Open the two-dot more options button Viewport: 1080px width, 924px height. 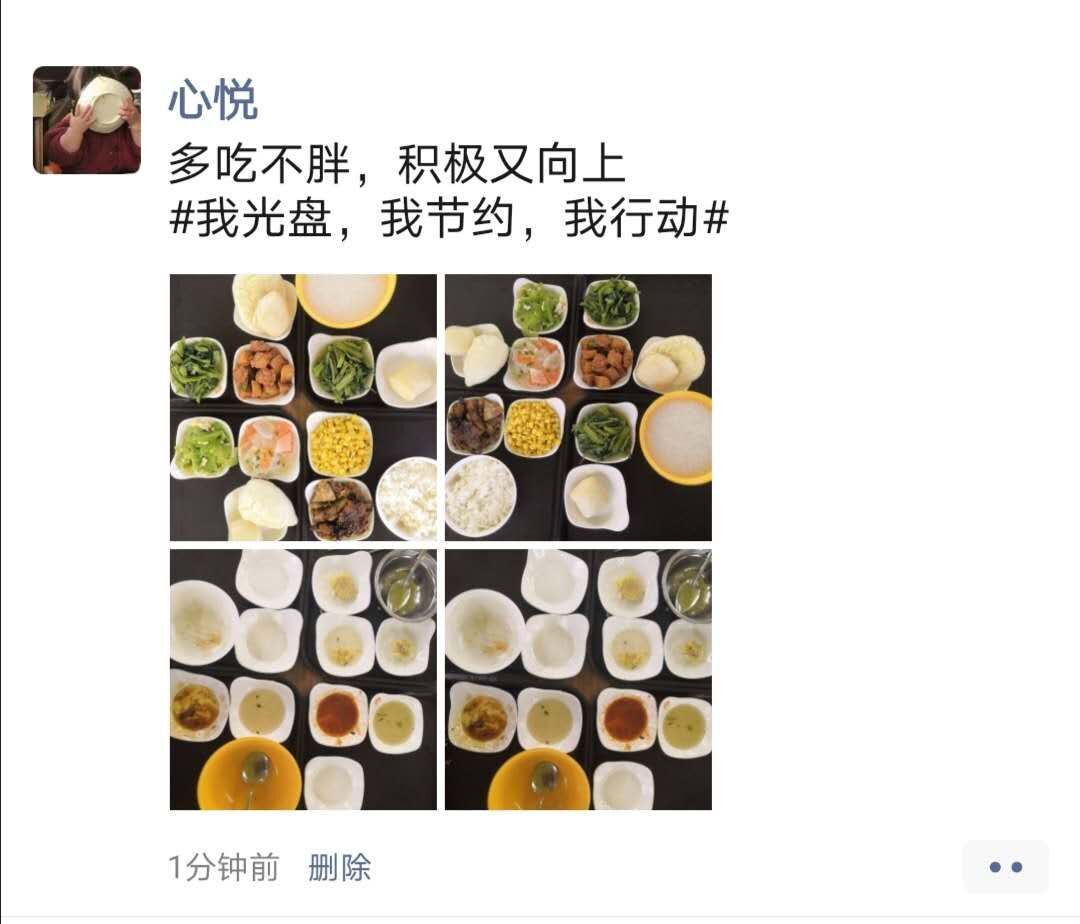1005,867
